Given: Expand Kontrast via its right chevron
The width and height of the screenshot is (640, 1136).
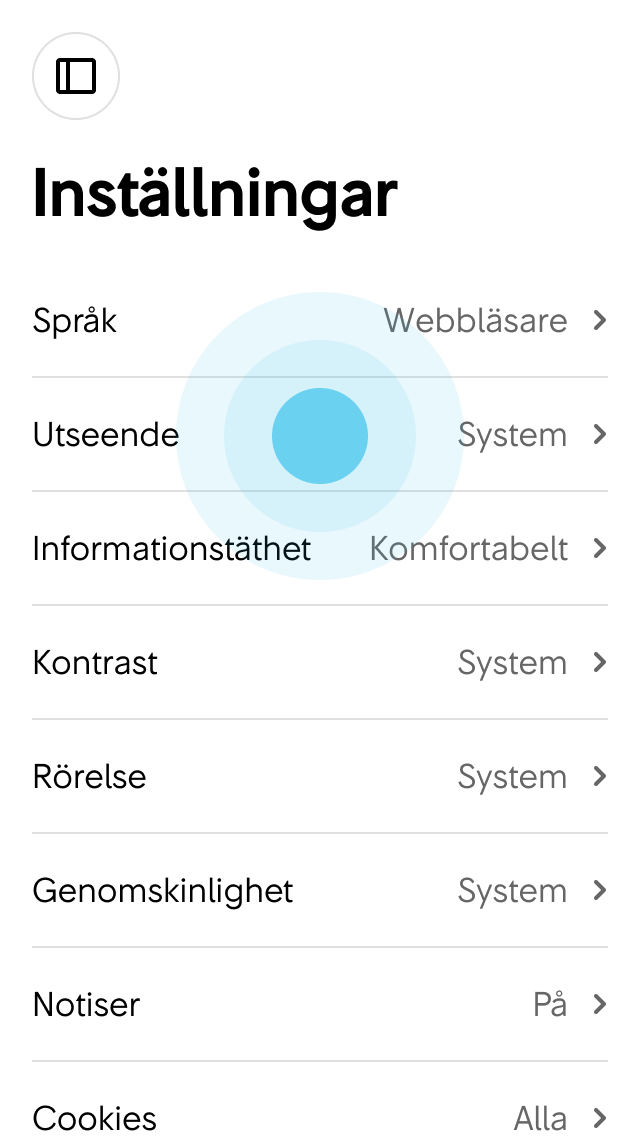Looking at the screenshot, I should point(599,662).
